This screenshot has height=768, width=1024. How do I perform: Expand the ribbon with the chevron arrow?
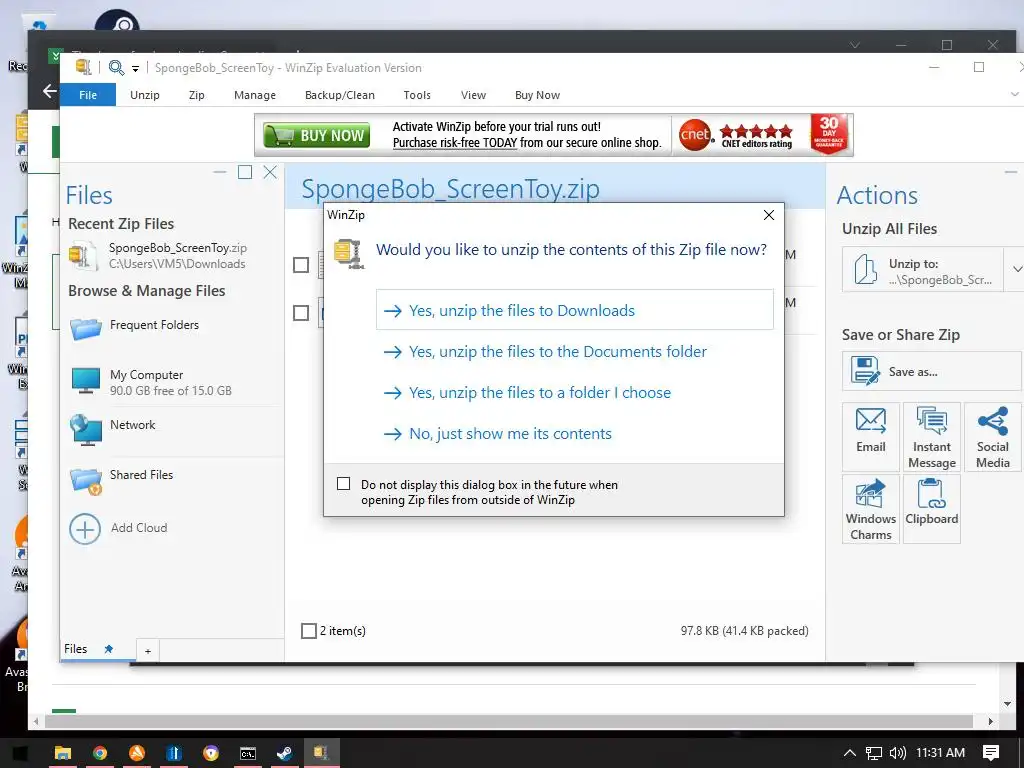click(1015, 95)
